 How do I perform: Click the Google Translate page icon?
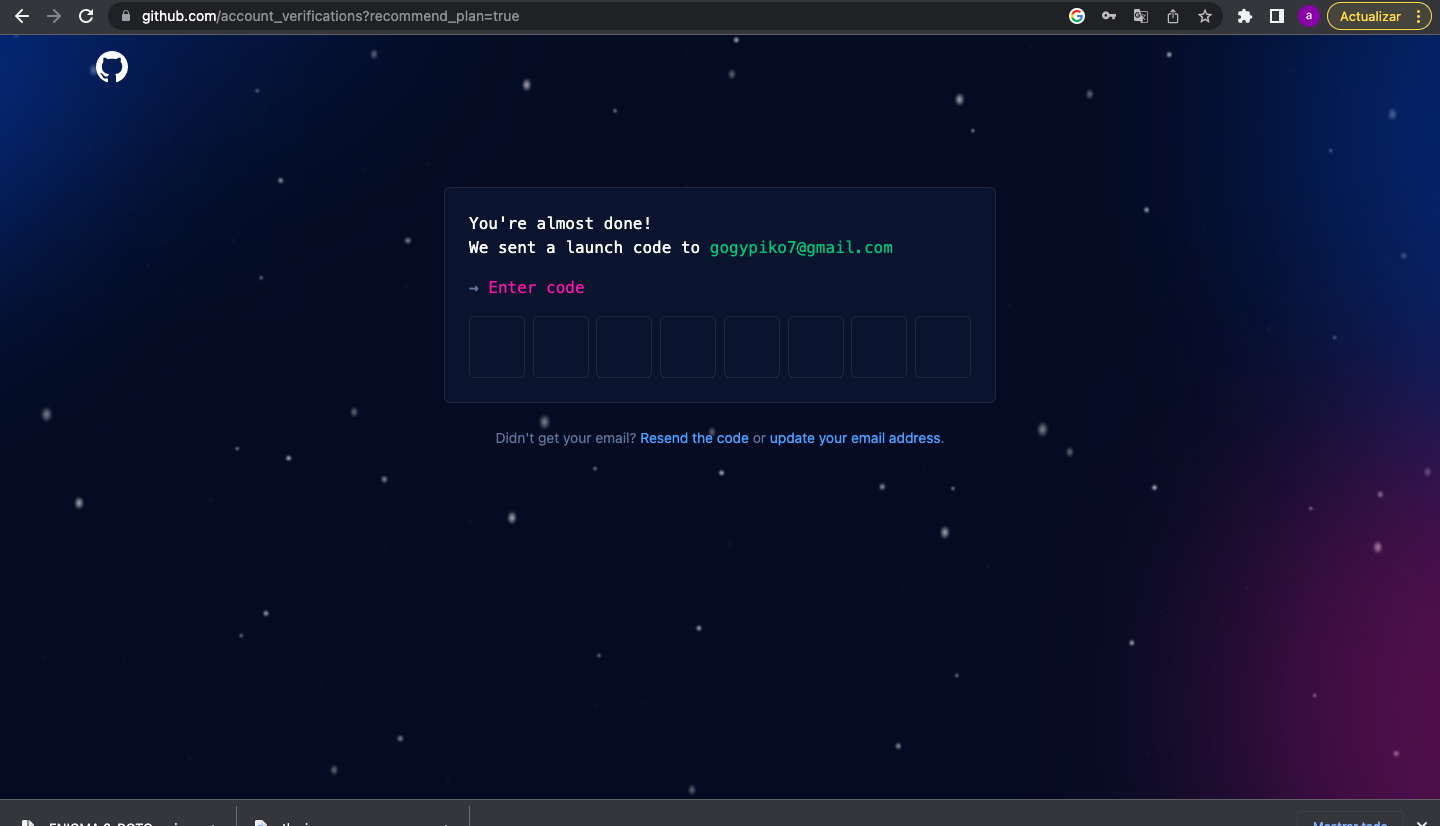pos(1140,16)
